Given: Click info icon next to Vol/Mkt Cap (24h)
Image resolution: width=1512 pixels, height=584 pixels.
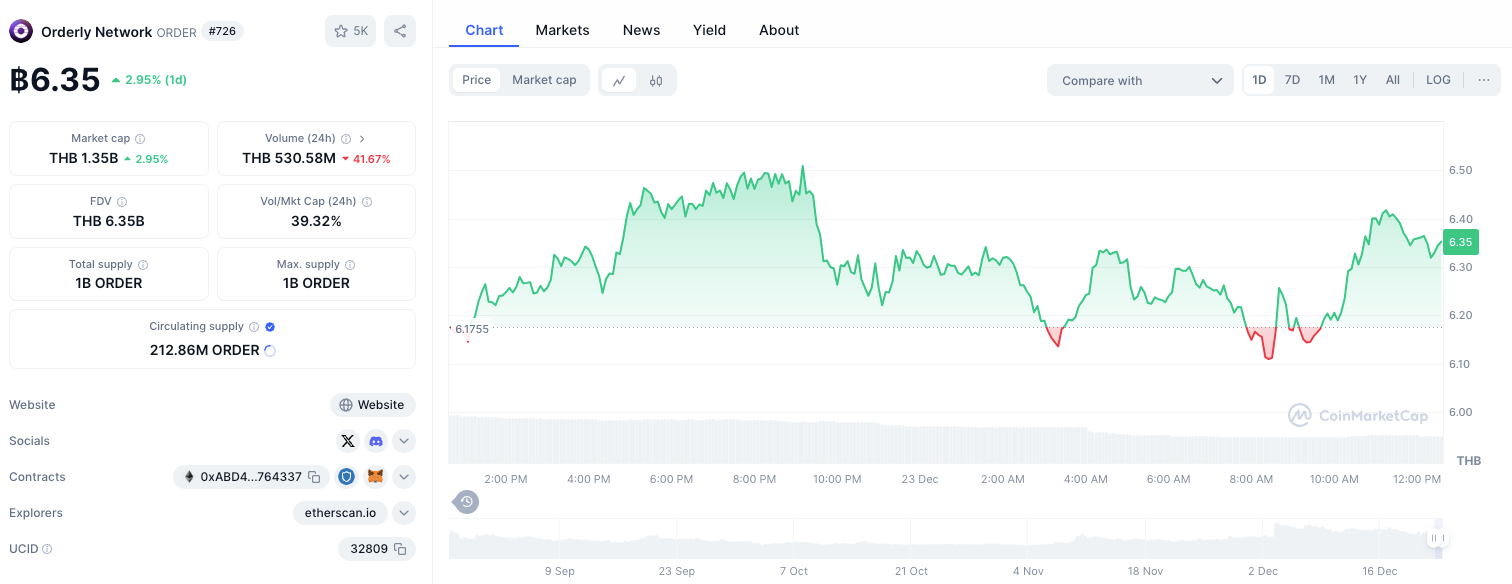Looking at the screenshot, I should pos(367,202).
